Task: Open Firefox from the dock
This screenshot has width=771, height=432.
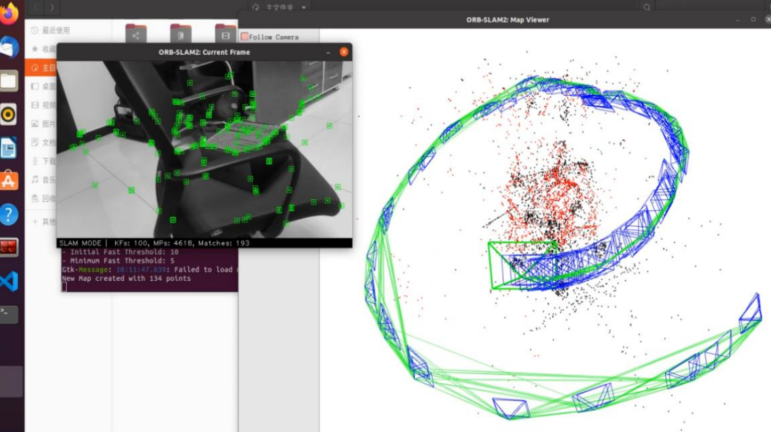Action: point(9,13)
